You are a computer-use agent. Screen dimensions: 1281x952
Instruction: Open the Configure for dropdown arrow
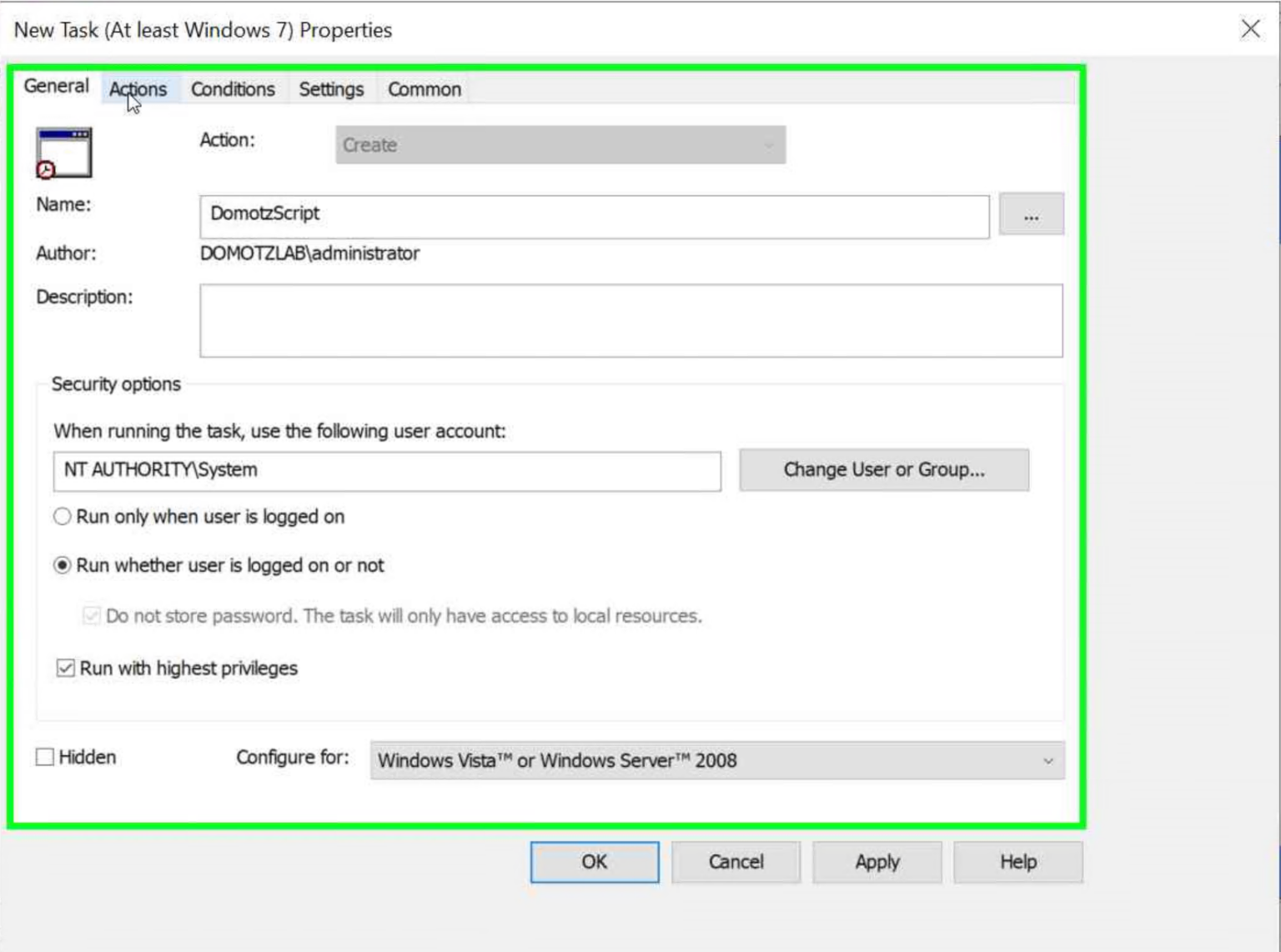tap(1050, 759)
